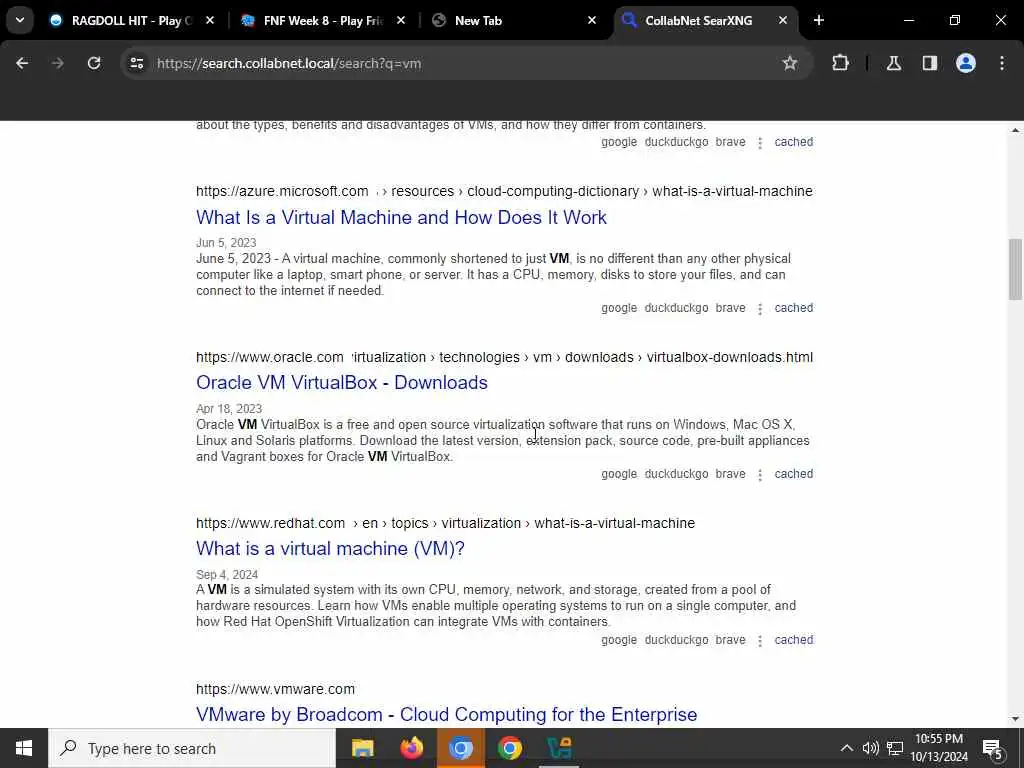Open the notification center icon
Screen dimensions: 1024x768
[993, 749]
